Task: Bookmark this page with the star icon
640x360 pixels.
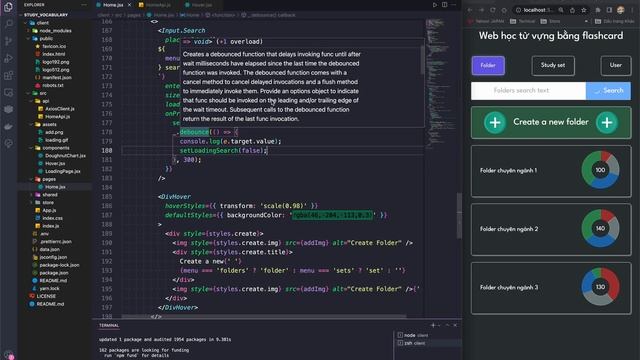Action: tap(584, 10)
